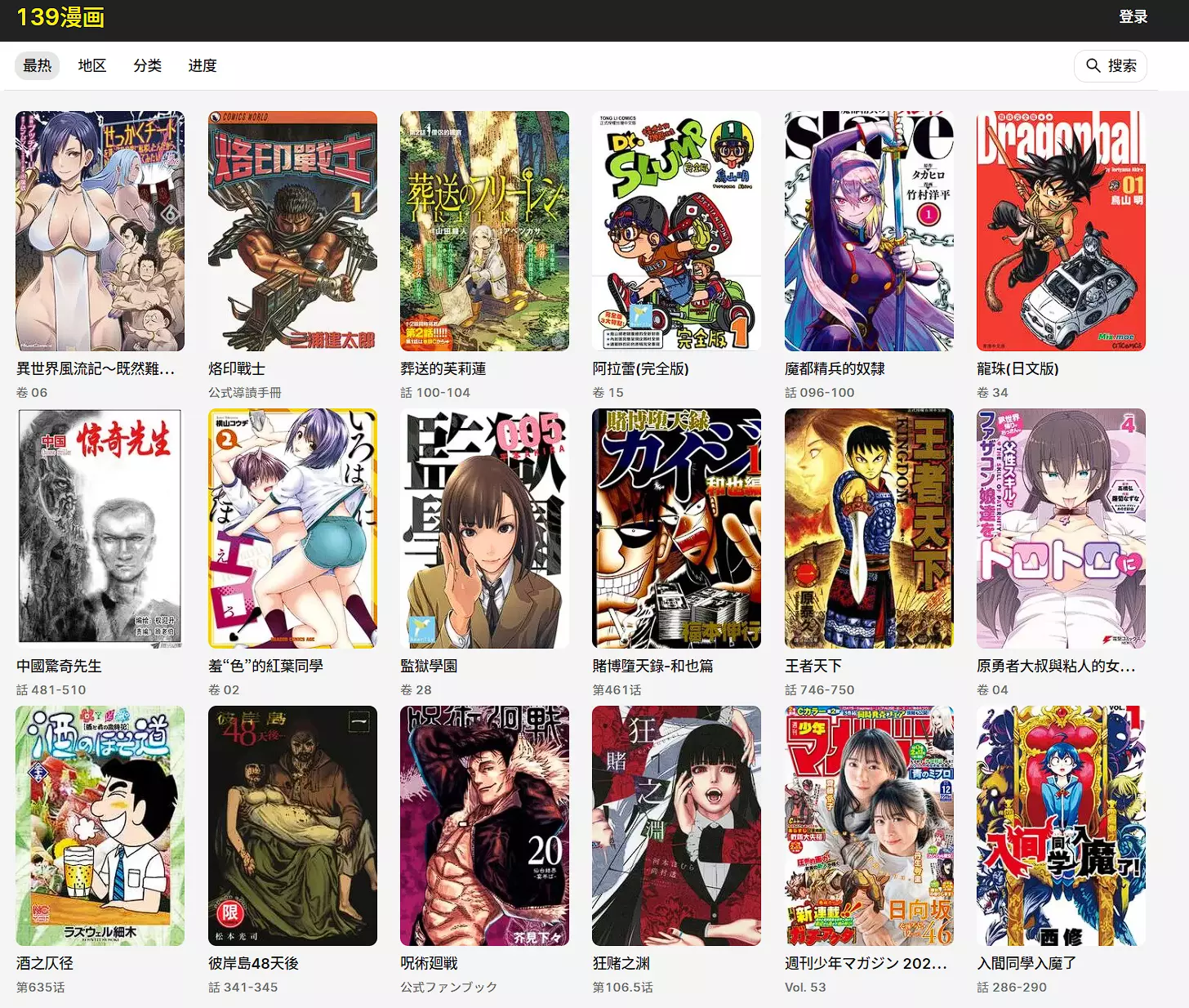Click the 登录 login link
1189x1008 pixels.
pos(1133,17)
